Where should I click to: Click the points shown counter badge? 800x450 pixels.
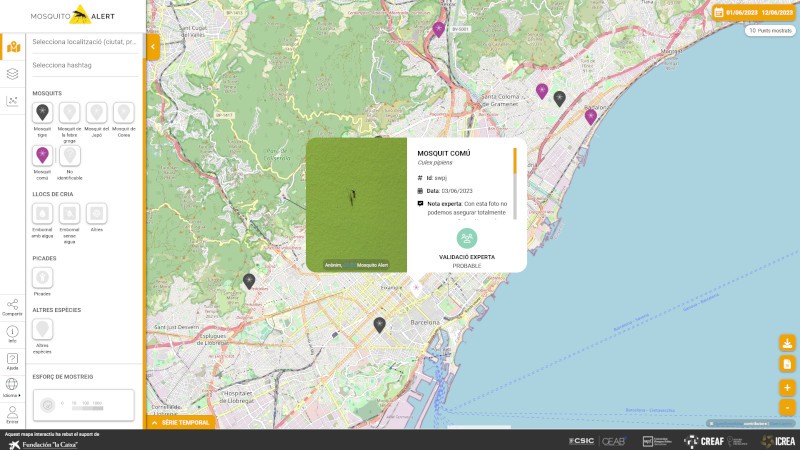(x=770, y=31)
